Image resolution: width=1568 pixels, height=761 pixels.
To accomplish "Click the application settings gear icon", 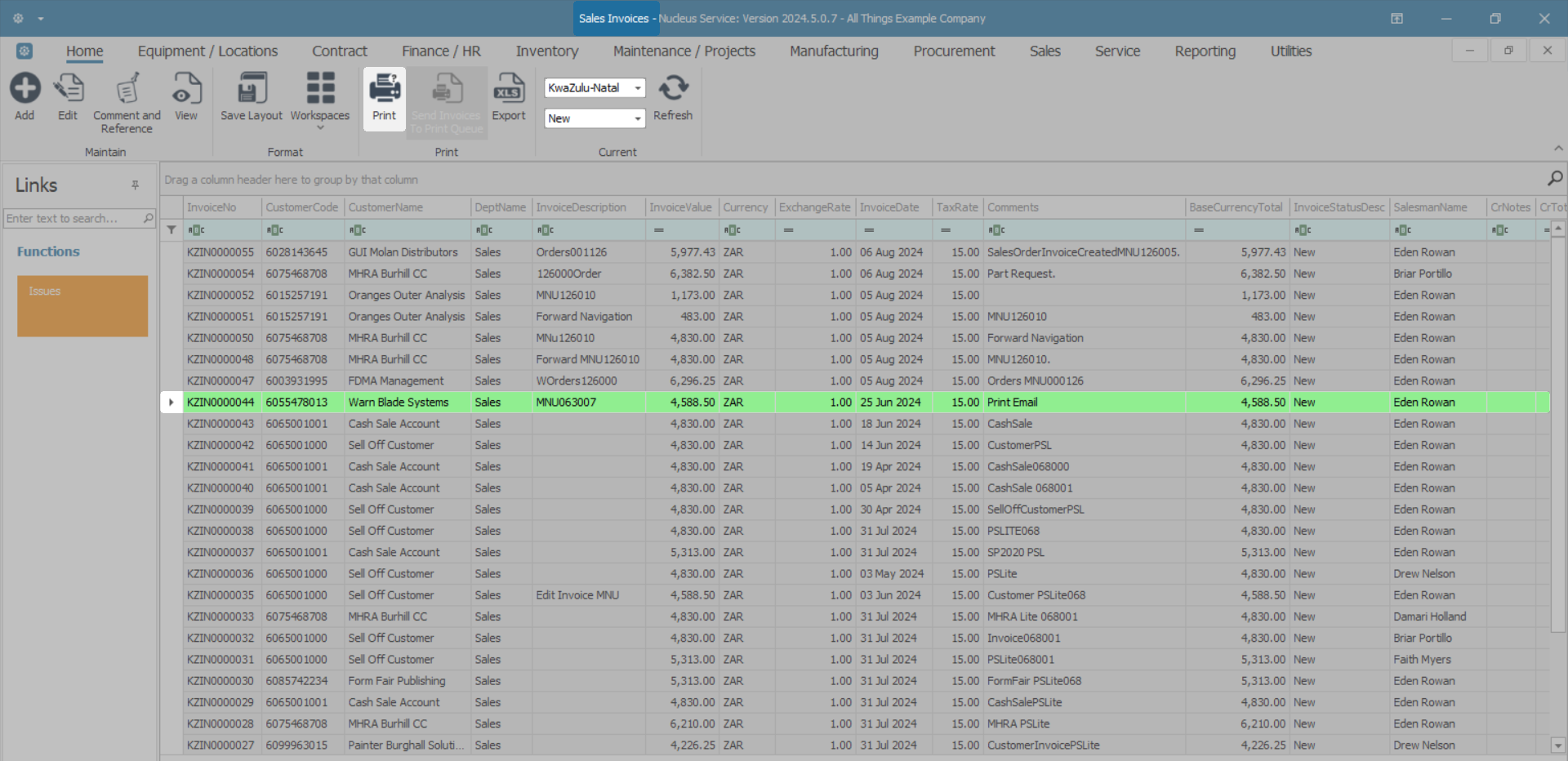I will coord(18,18).
